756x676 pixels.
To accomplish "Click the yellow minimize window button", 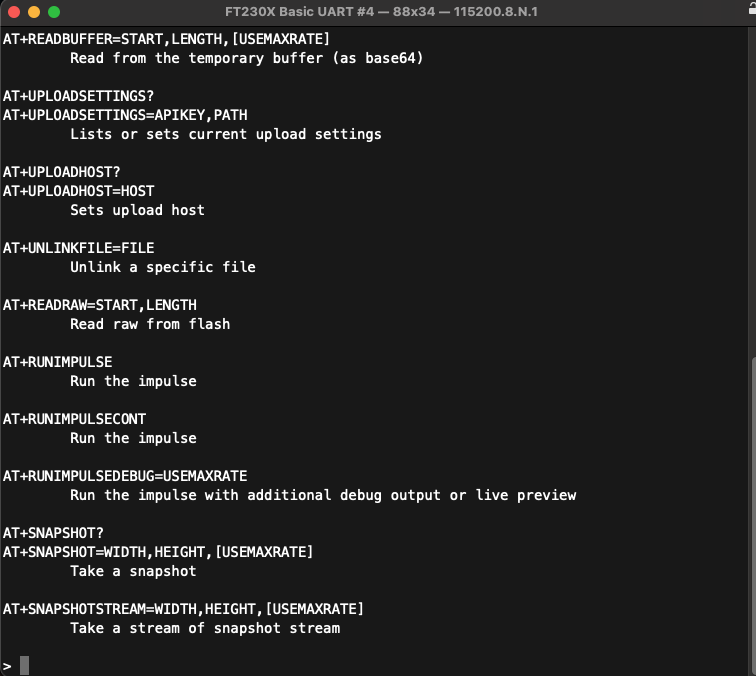I will (x=34, y=12).
